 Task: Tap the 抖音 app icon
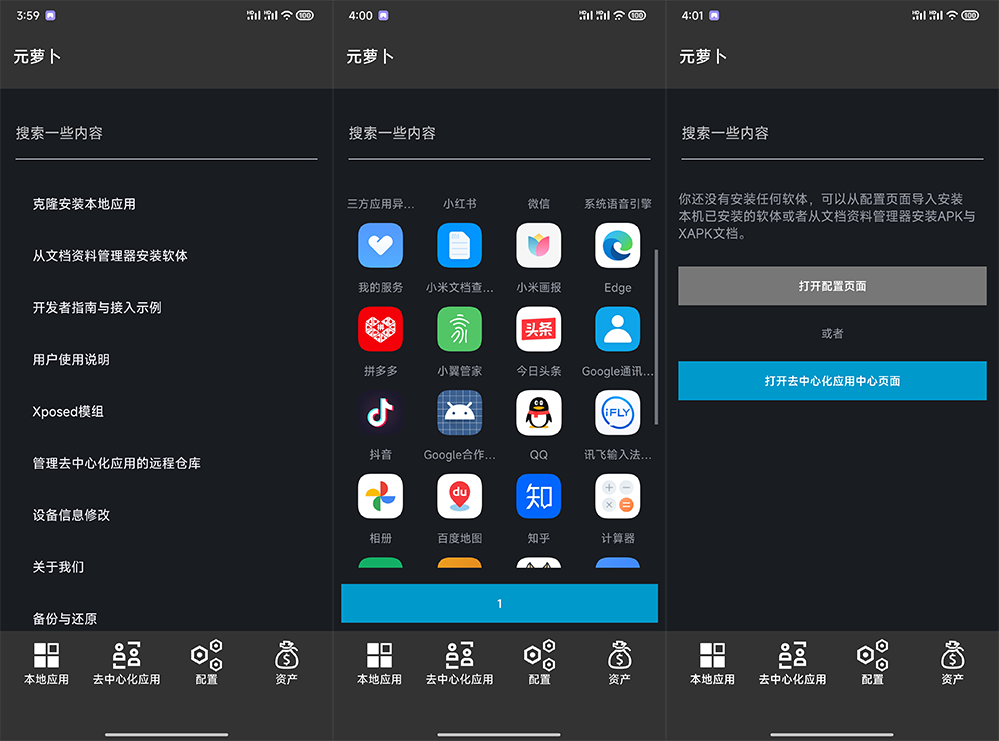click(x=380, y=413)
